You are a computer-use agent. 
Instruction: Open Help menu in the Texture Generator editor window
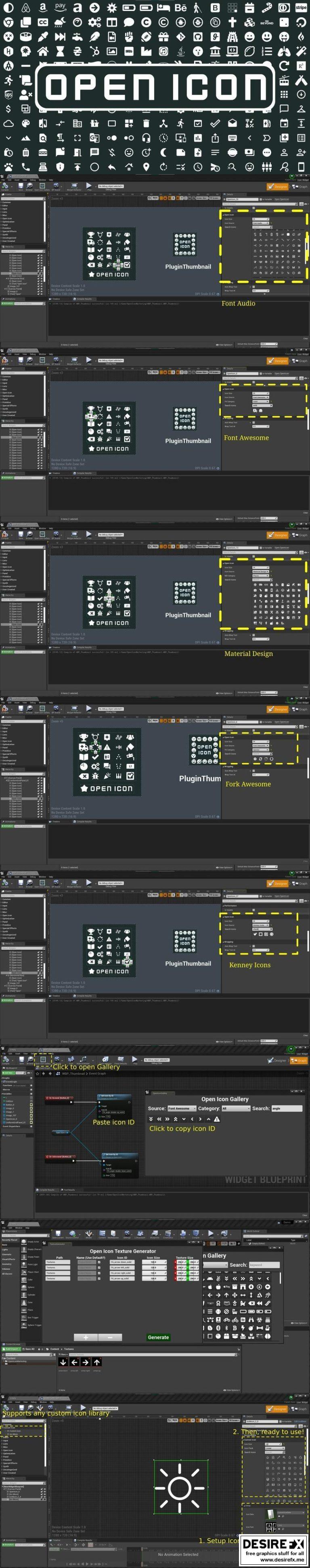(x=27, y=1228)
